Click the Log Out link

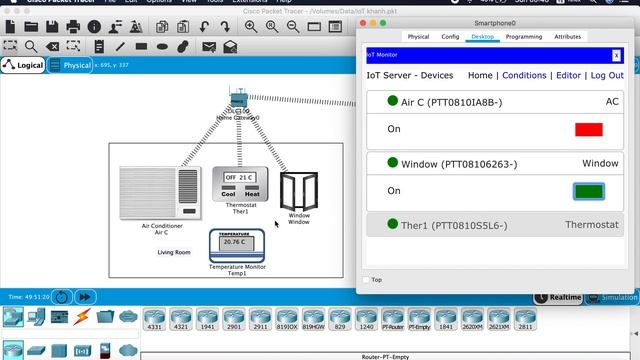tap(607, 76)
